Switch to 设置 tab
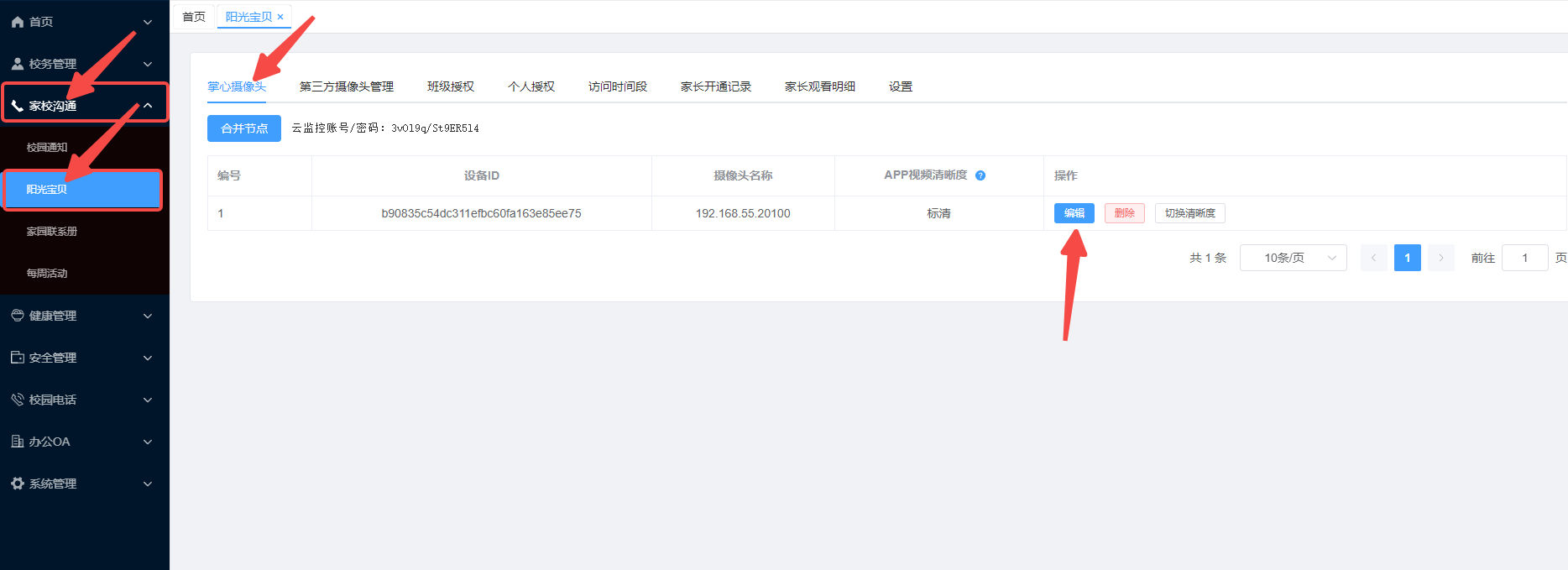Image resolution: width=1568 pixels, height=570 pixels. point(901,86)
